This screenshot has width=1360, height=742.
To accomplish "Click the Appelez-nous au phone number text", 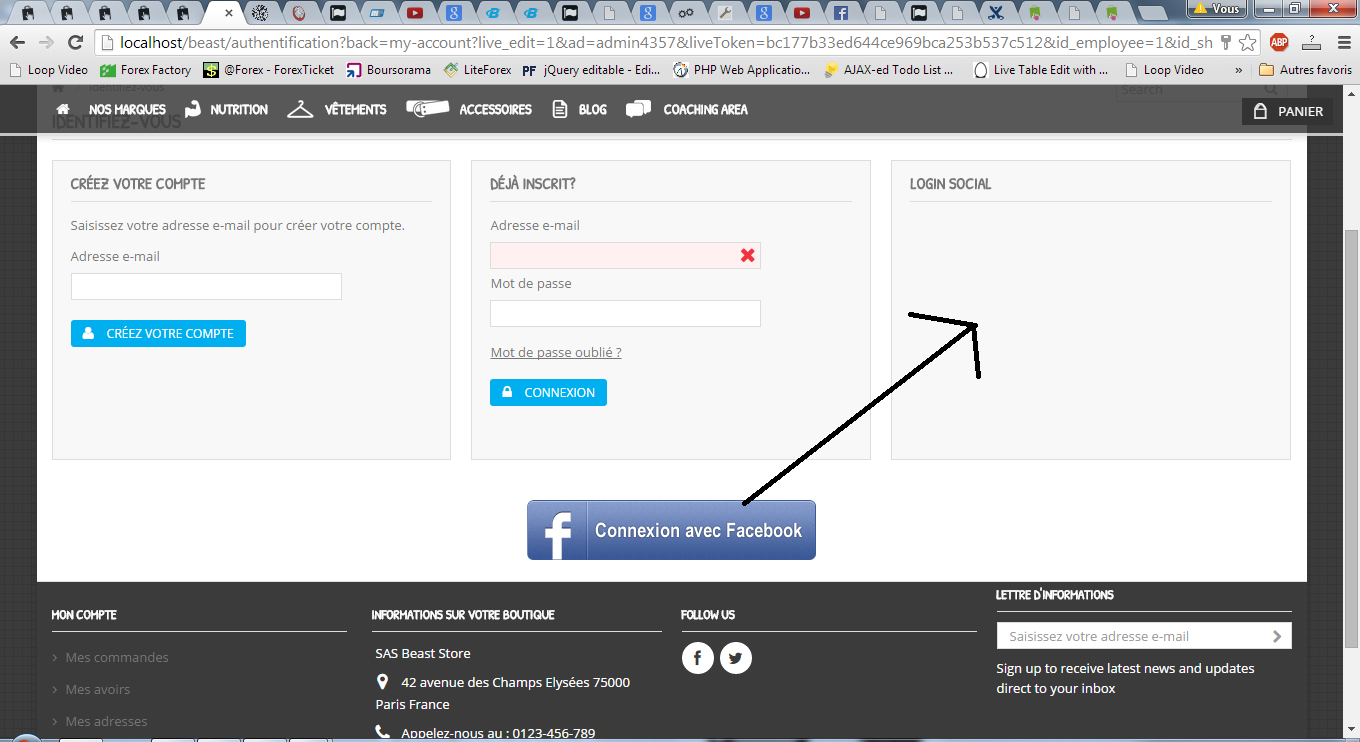I will 498,733.
